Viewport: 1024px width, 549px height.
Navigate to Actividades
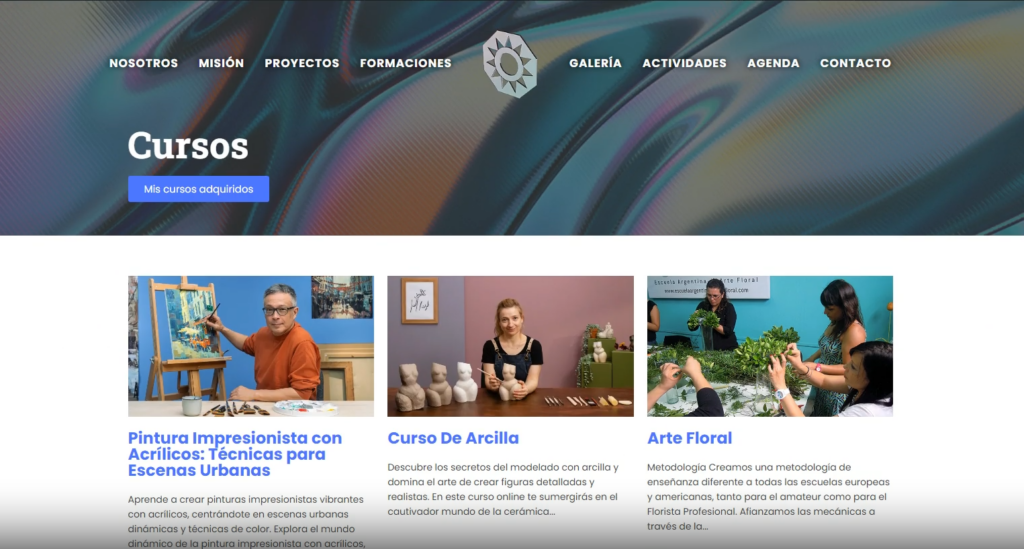684,63
